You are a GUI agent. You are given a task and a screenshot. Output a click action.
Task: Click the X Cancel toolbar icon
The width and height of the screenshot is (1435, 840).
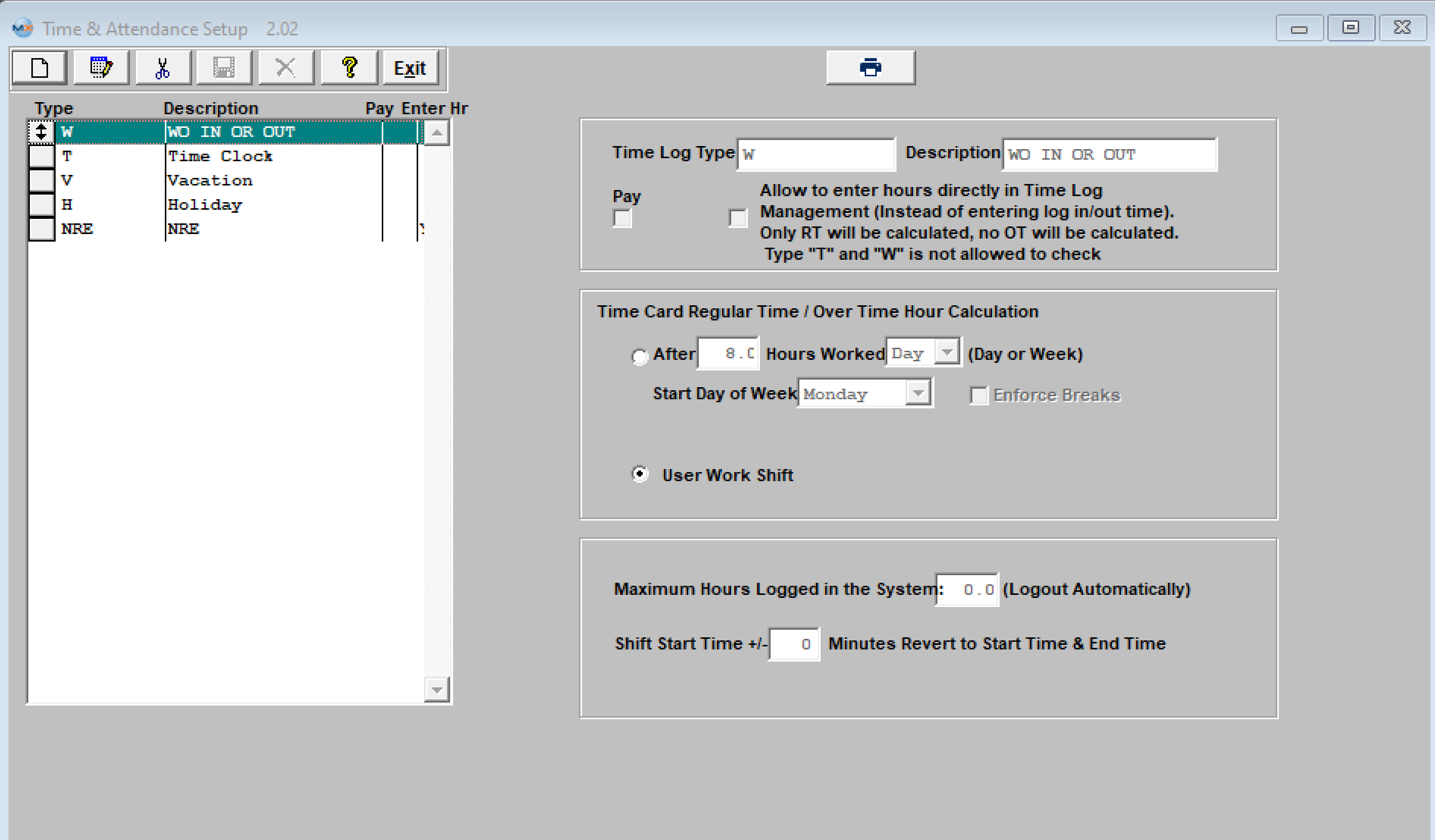[x=286, y=68]
